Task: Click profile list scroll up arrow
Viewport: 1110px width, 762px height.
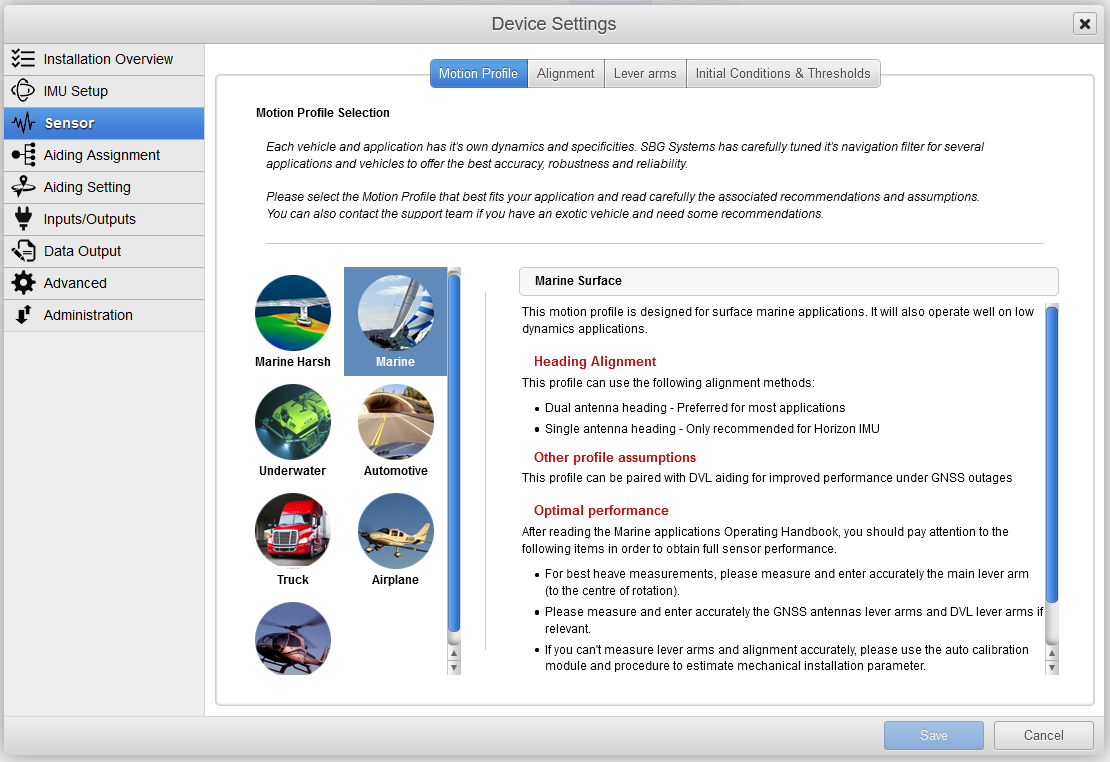Action: (454, 653)
